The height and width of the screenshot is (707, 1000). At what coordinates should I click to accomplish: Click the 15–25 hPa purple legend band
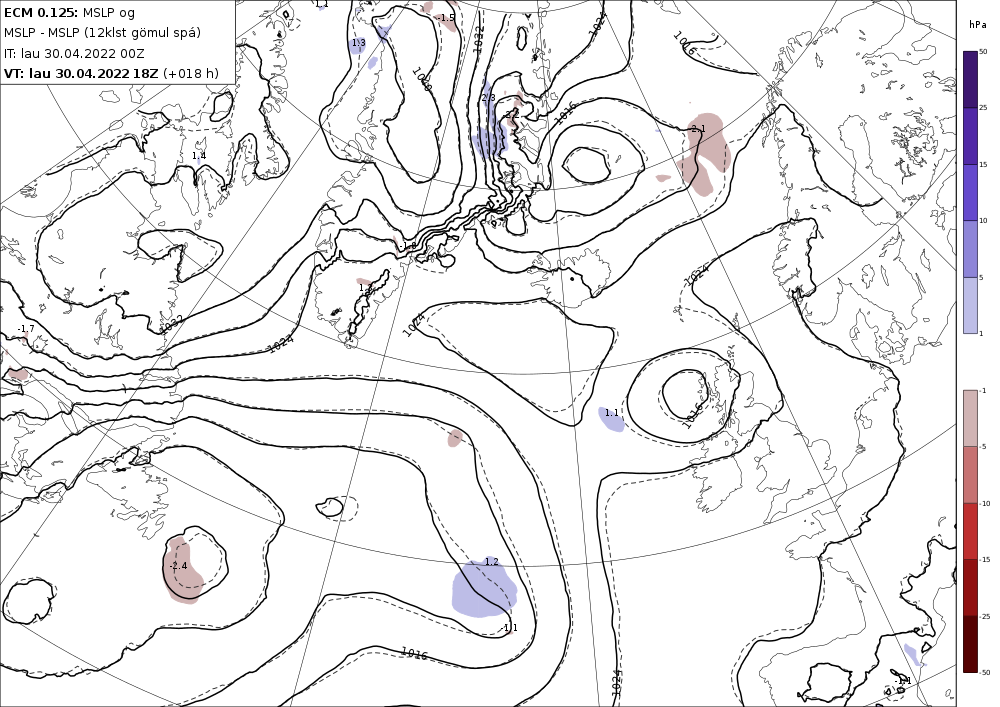[970, 136]
